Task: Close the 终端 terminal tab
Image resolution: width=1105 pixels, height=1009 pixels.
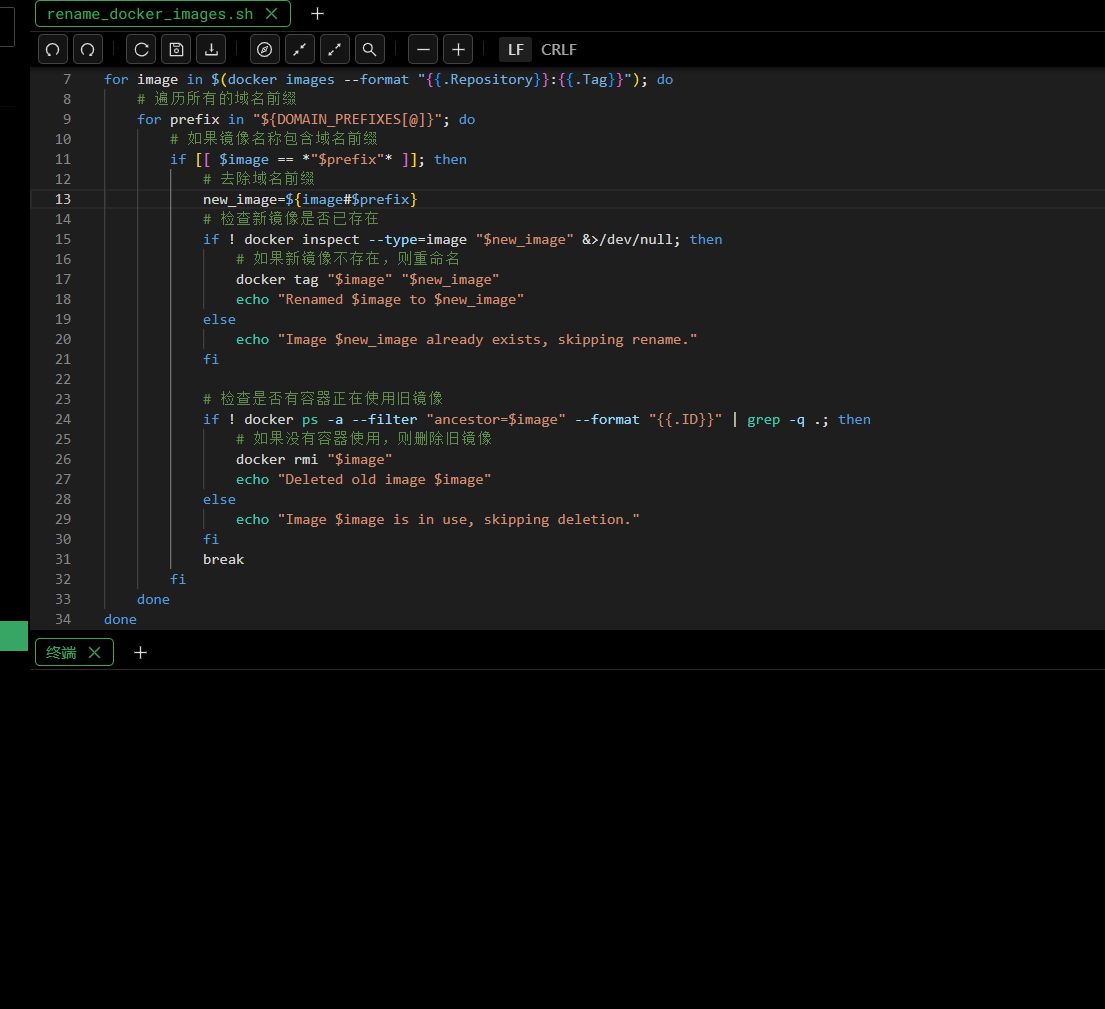Action: tap(94, 652)
